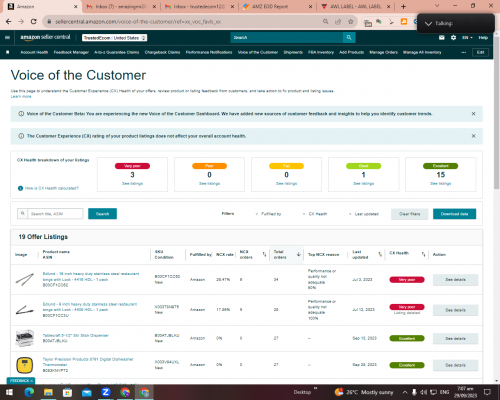Show hidden system tray icons

[405, 392]
